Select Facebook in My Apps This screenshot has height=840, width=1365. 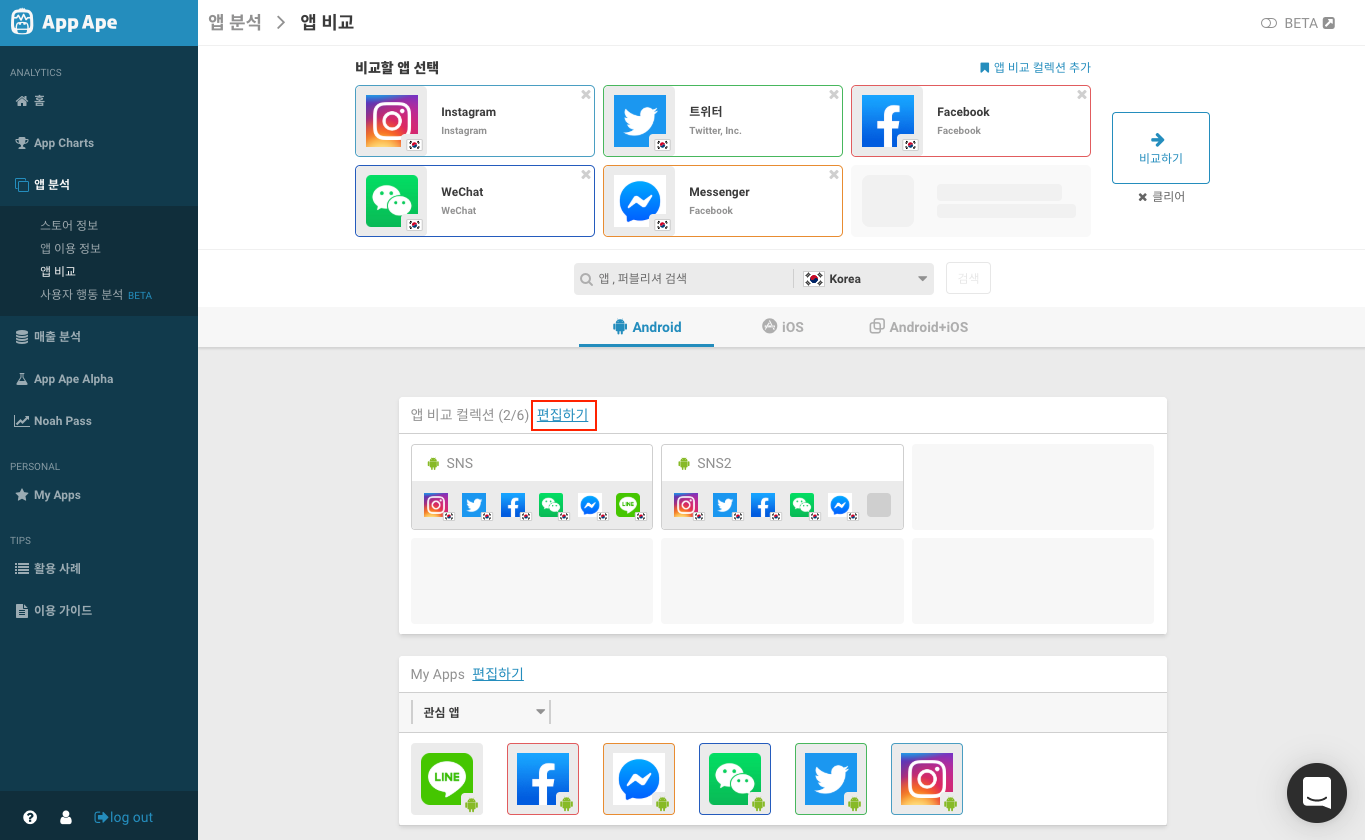pyautogui.click(x=543, y=779)
